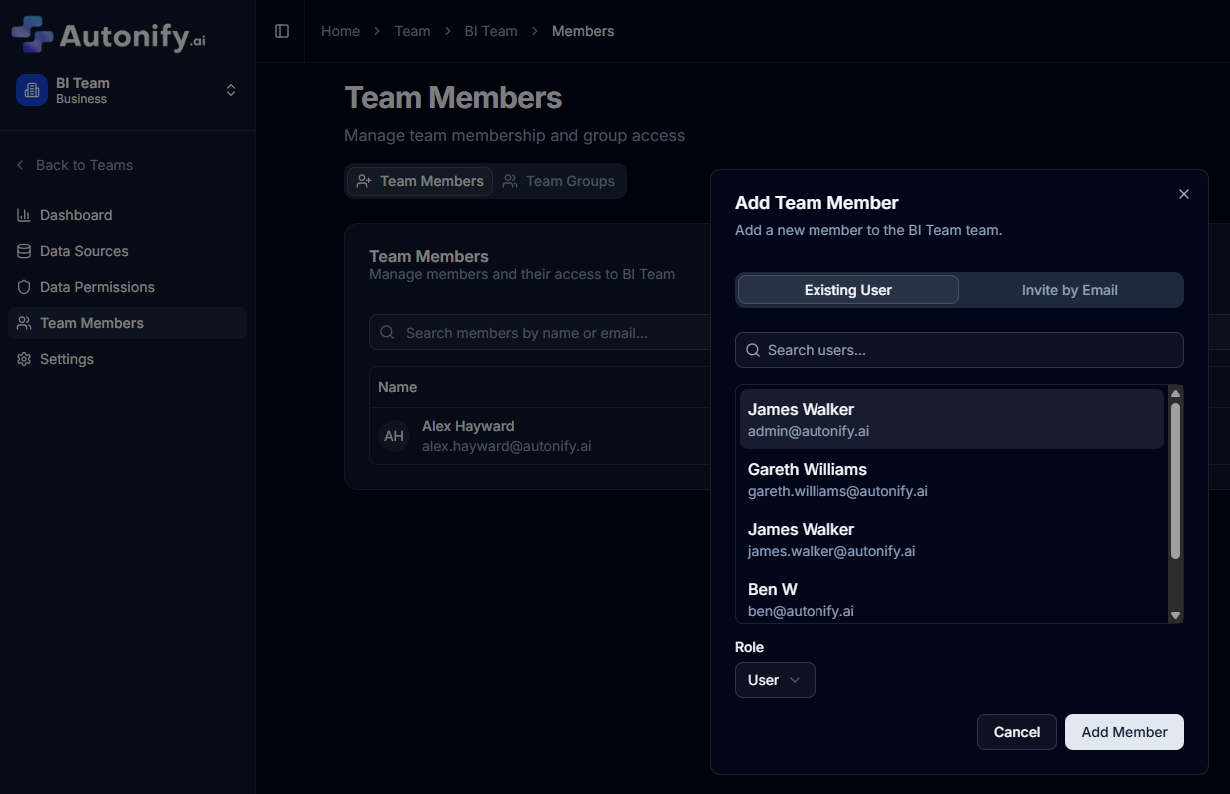Click the Team Members tab icon
The height and width of the screenshot is (794, 1230).
pyautogui.click(x=364, y=181)
